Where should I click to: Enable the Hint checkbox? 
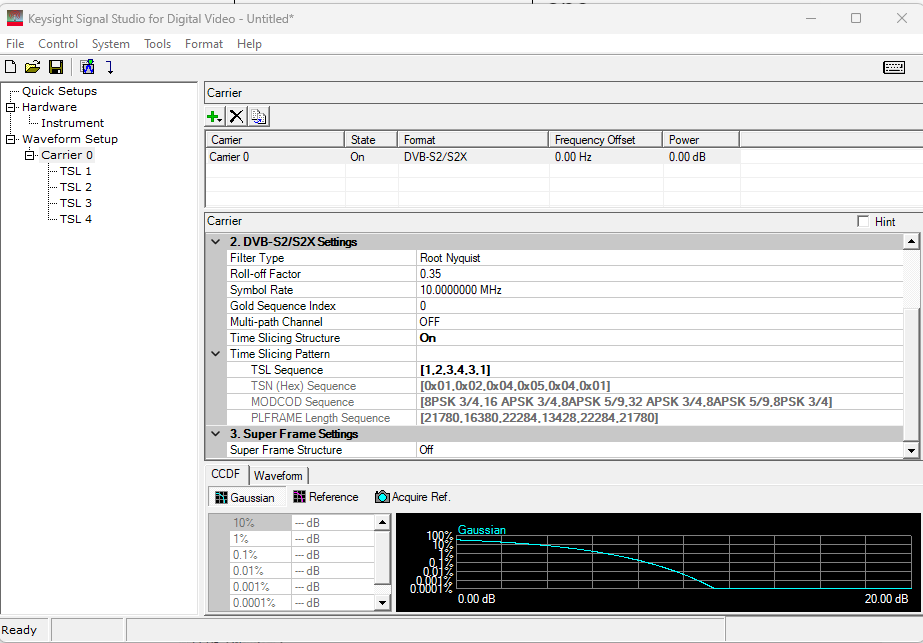point(863,221)
